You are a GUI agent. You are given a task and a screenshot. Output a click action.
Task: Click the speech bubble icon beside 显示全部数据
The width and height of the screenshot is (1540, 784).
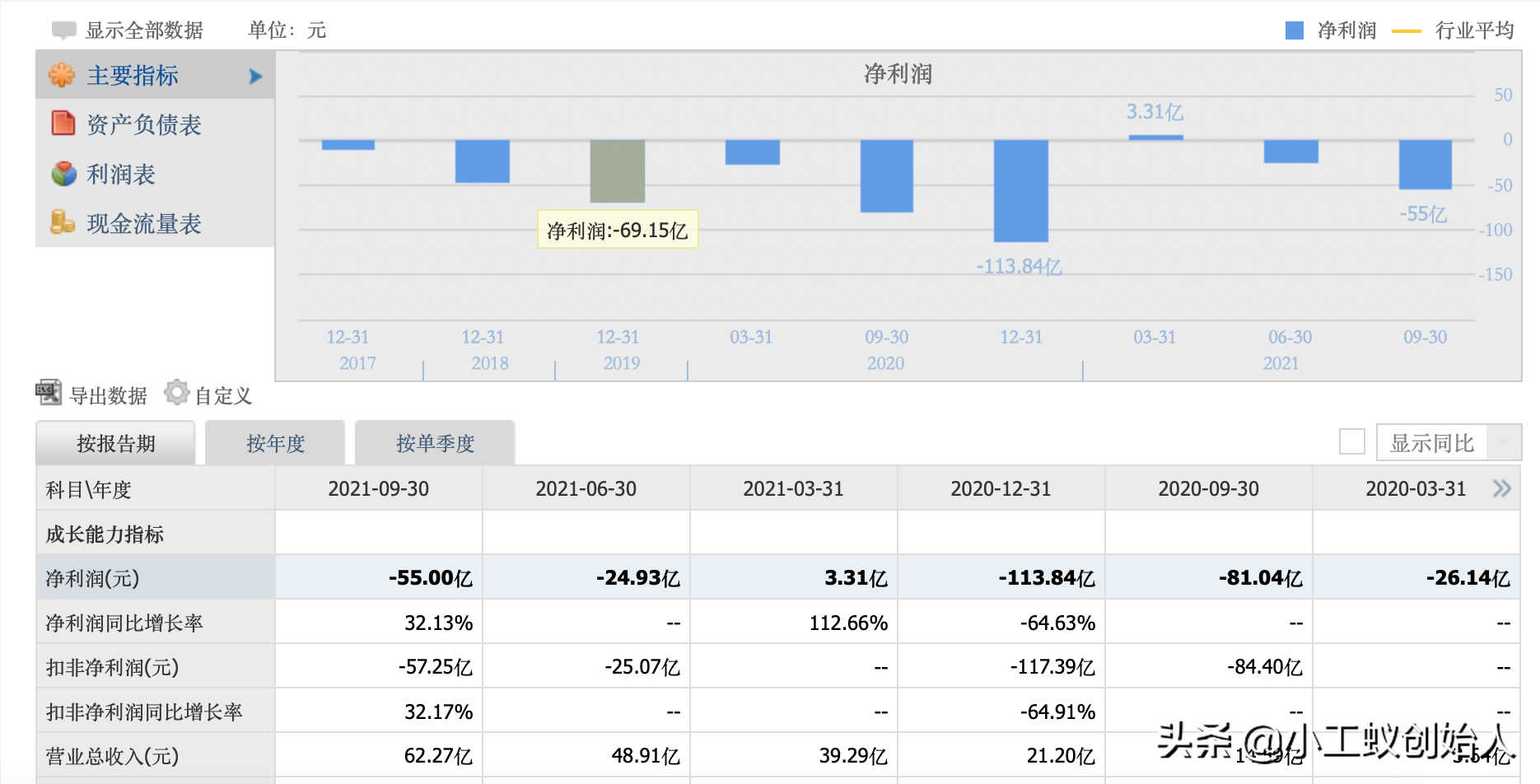click(63, 30)
